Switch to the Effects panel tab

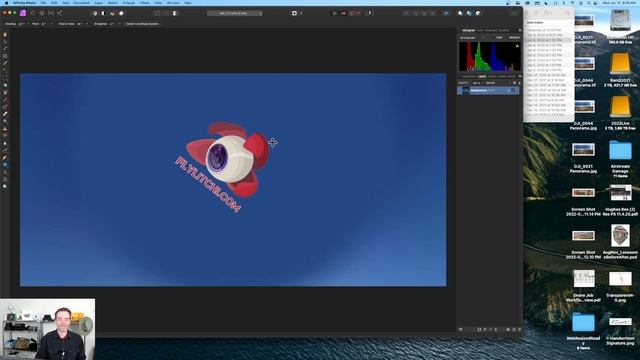(493, 76)
